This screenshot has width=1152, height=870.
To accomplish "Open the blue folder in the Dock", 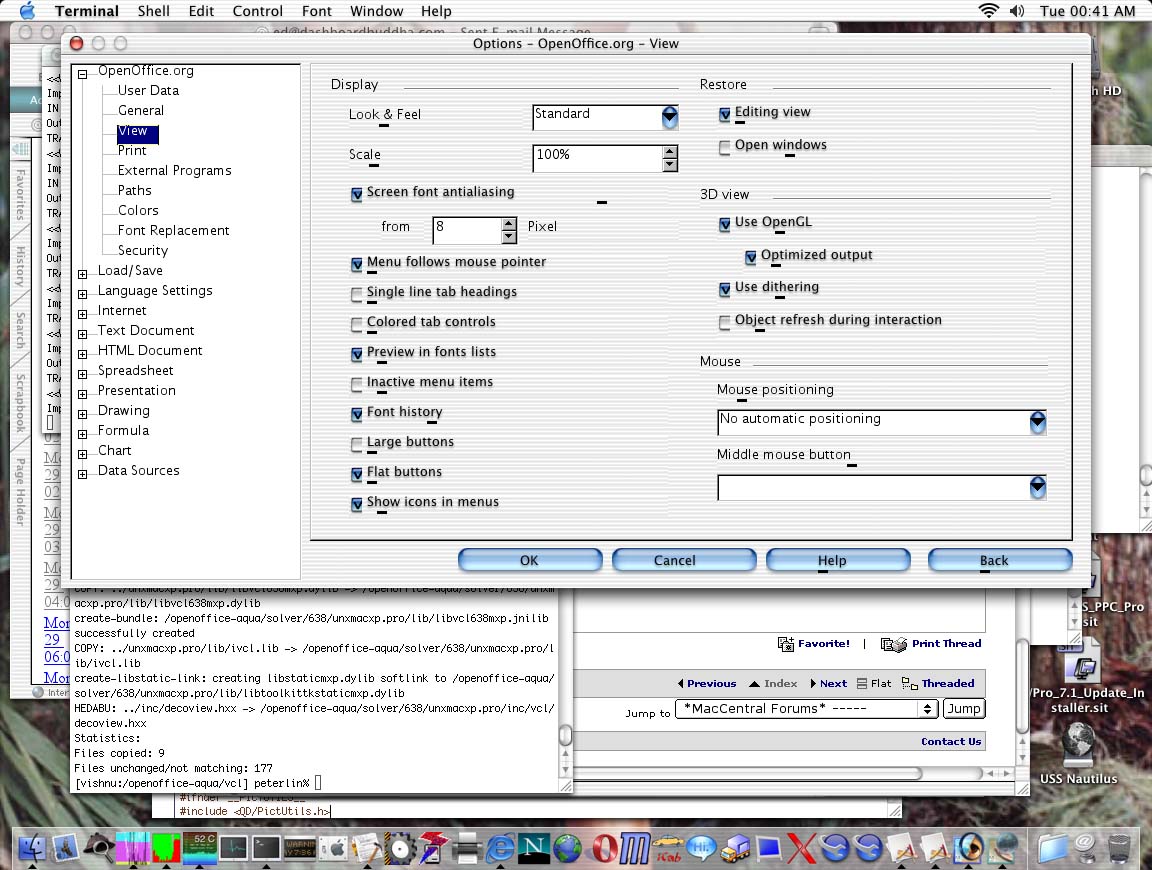I will pyautogui.click(x=1053, y=848).
